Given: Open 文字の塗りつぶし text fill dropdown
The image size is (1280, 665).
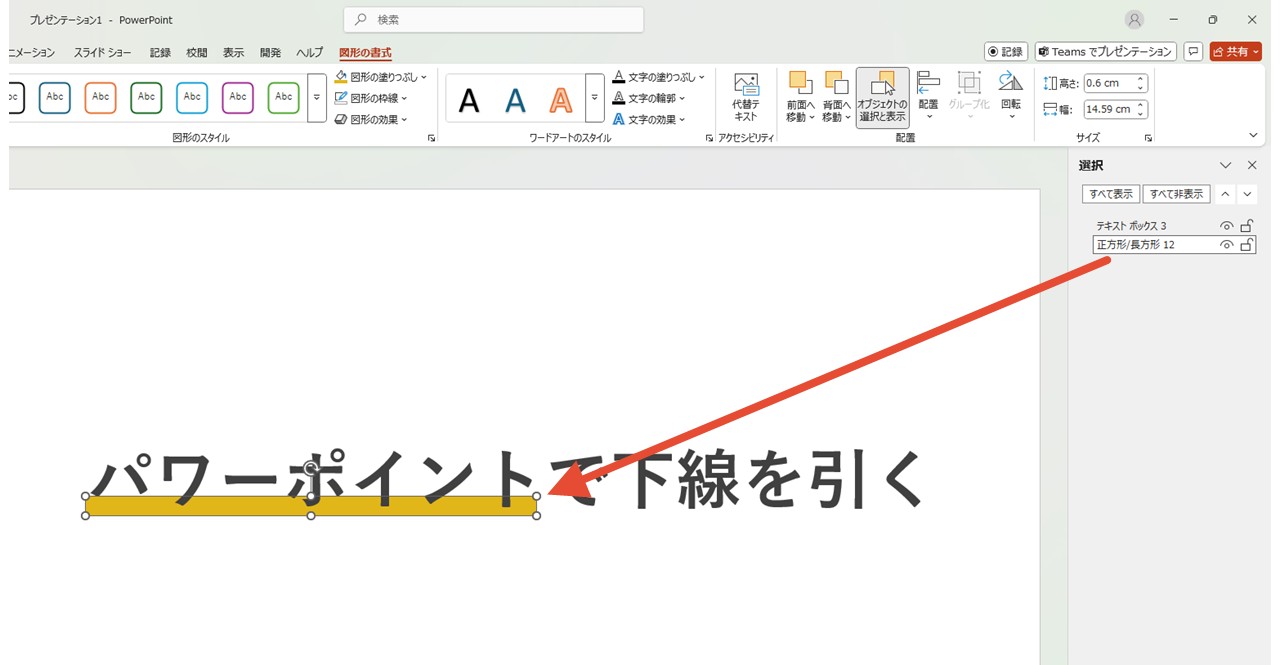Looking at the screenshot, I should click(658, 77).
